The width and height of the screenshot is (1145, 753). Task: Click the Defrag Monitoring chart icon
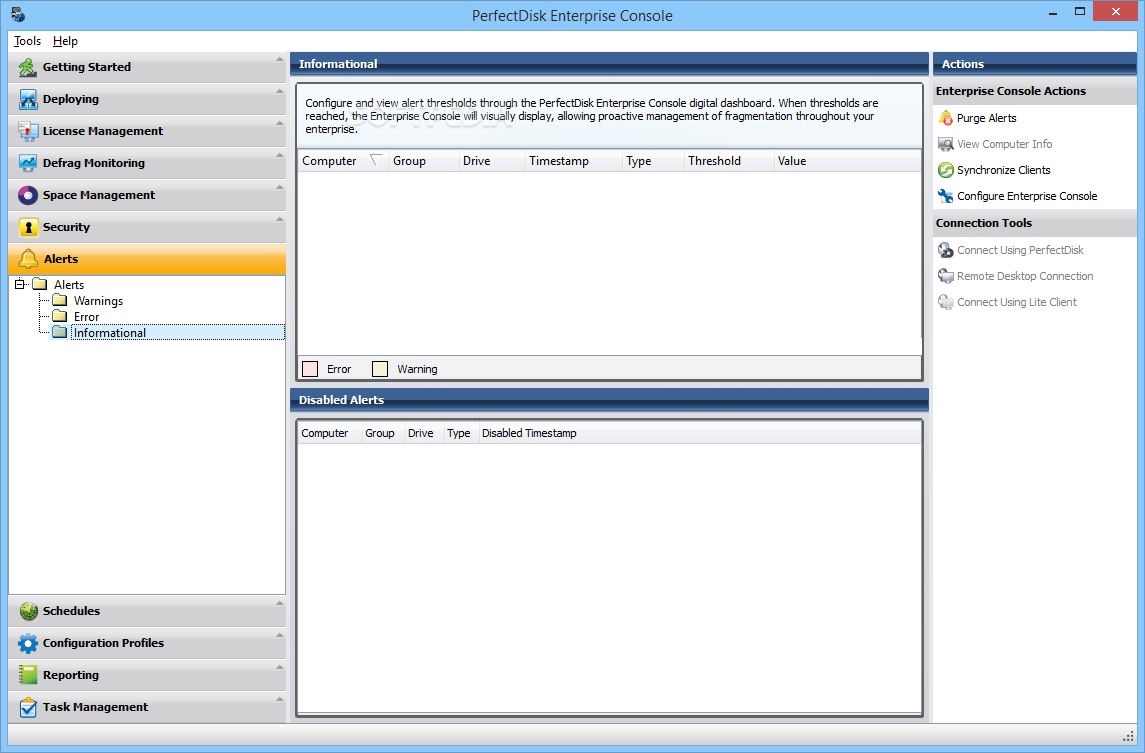pos(28,164)
